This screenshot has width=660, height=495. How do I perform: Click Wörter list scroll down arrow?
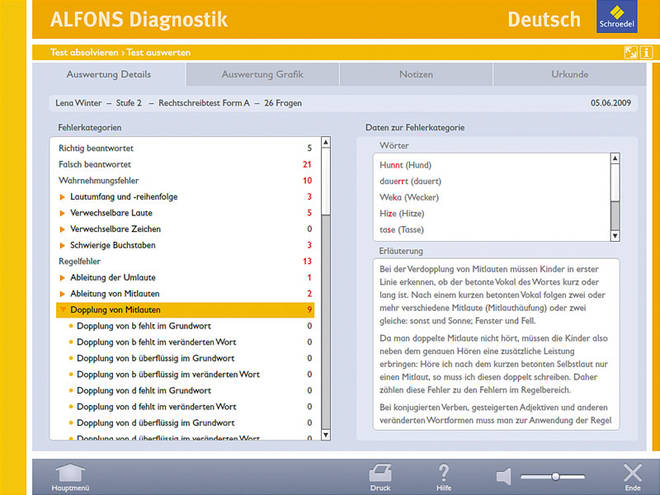615,236
